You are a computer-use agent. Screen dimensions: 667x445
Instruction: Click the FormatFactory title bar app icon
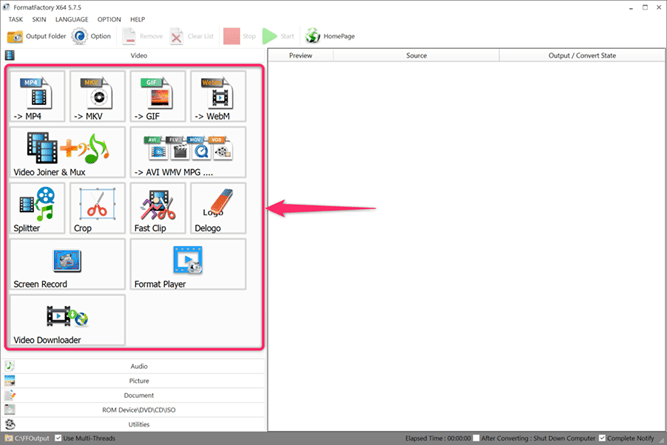coord(6,7)
